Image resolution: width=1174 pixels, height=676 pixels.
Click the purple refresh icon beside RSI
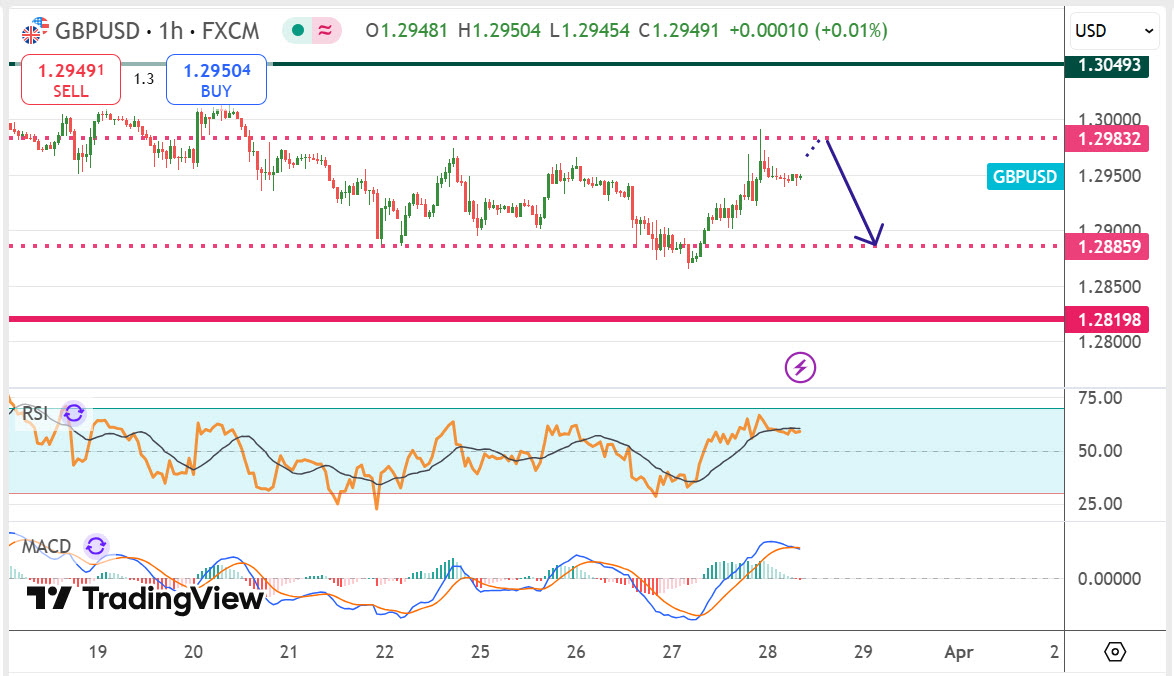click(x=73, y=413)
